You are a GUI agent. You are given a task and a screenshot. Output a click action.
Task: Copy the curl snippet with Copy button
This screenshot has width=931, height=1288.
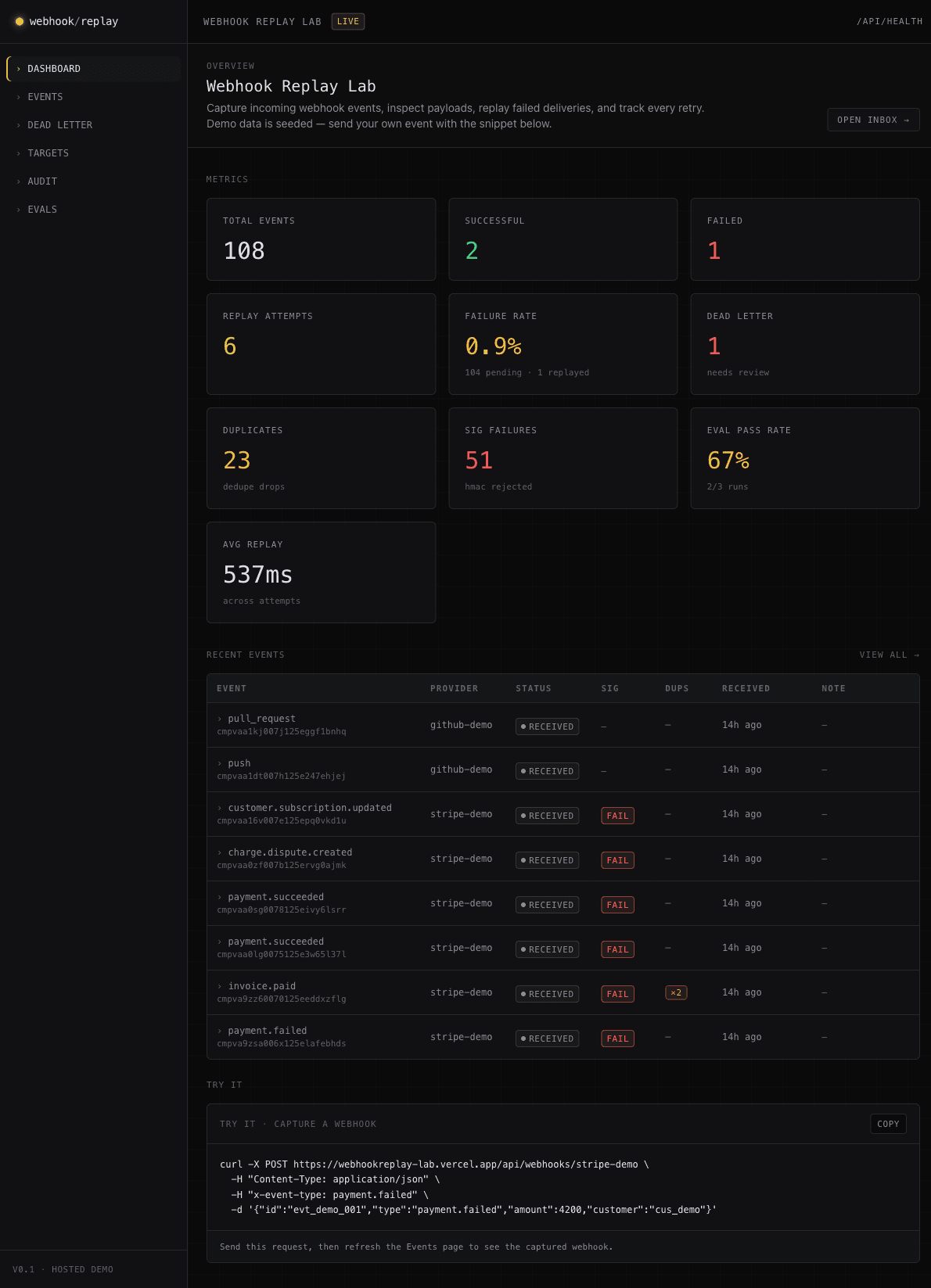point(888,1124)
